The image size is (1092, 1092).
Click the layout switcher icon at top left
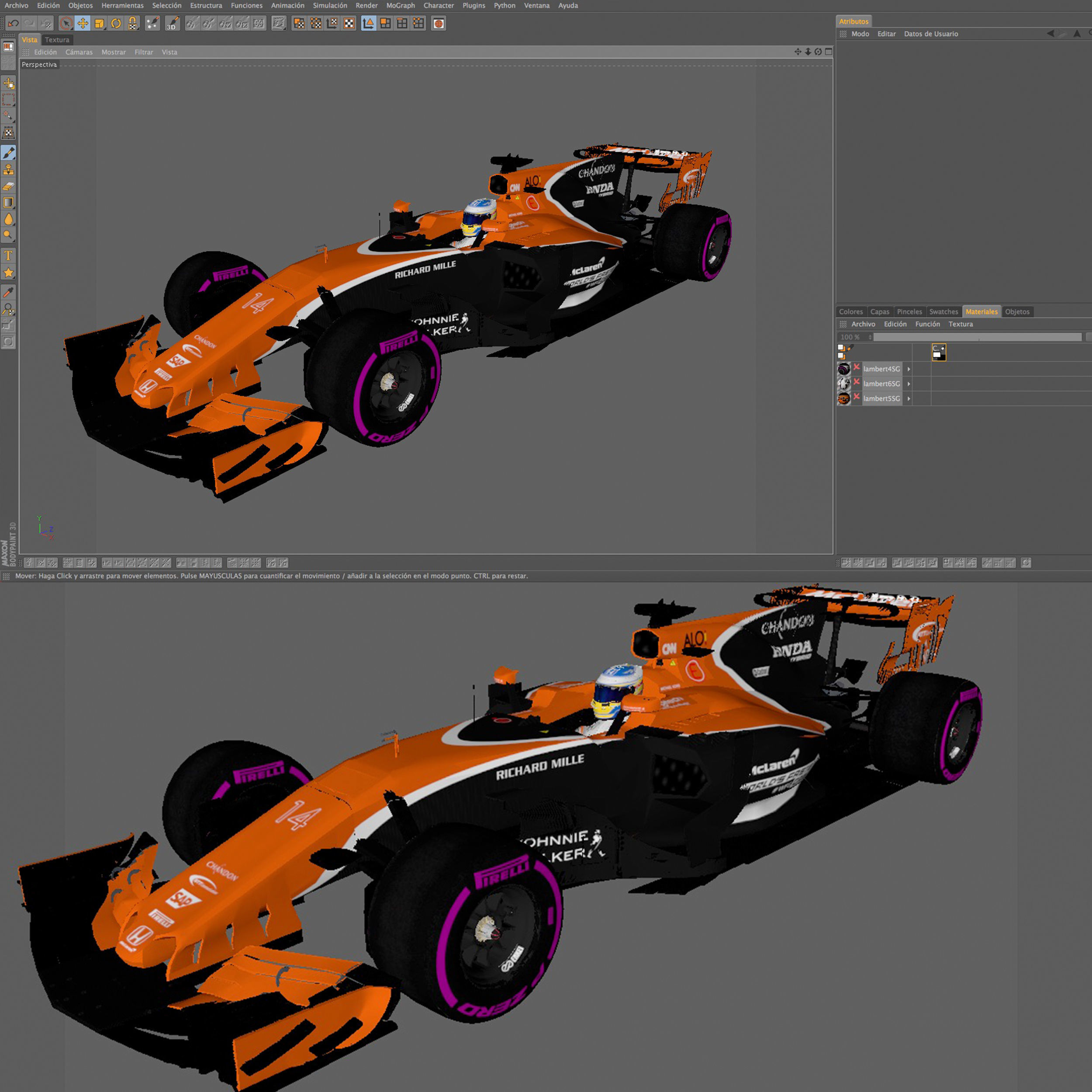[x=8, y=47]
